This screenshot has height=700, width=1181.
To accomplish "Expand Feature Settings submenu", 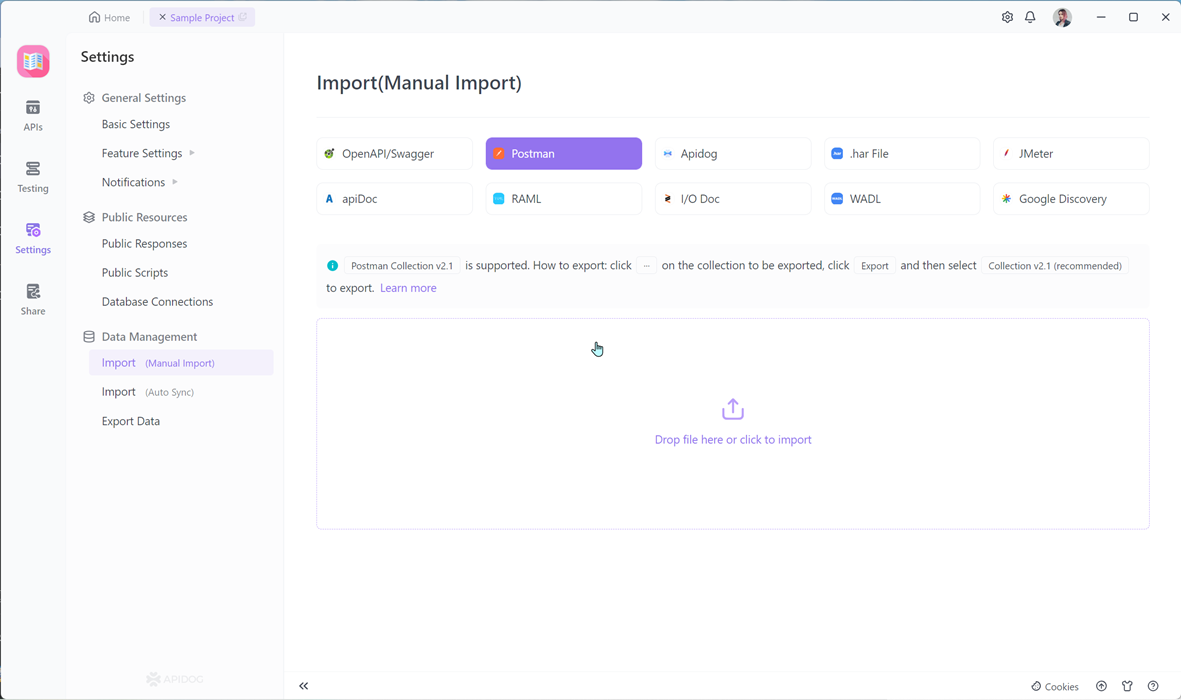I will point(192,153).
